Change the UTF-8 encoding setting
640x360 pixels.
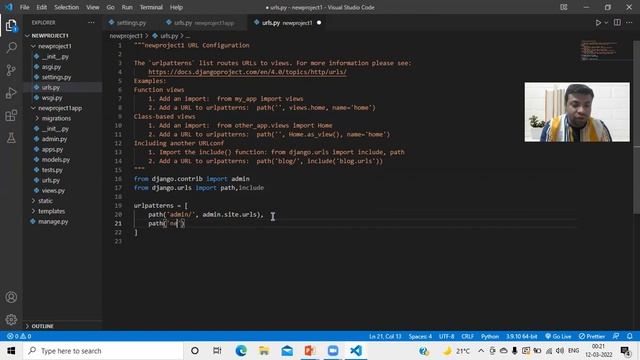pos(446,336)
